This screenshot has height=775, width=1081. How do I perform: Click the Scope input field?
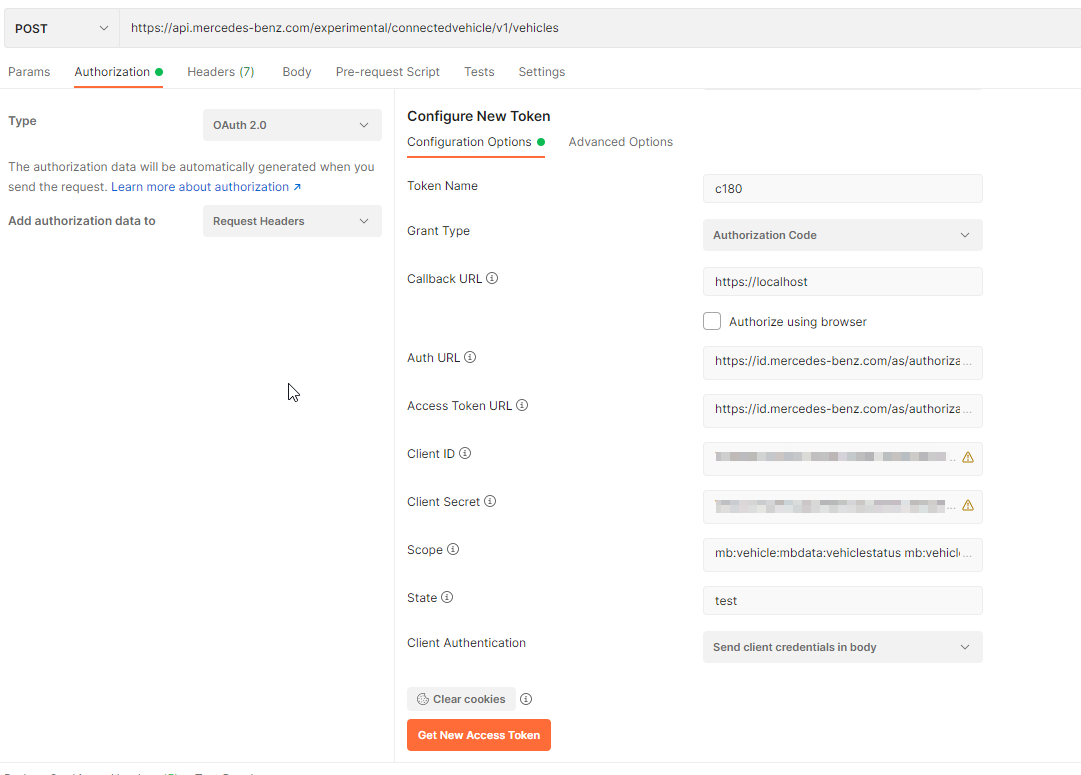[842, 555]
